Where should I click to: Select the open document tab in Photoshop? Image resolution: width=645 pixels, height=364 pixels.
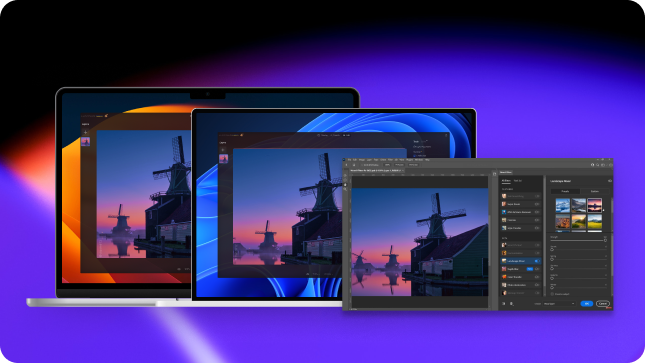click(376, 170)
